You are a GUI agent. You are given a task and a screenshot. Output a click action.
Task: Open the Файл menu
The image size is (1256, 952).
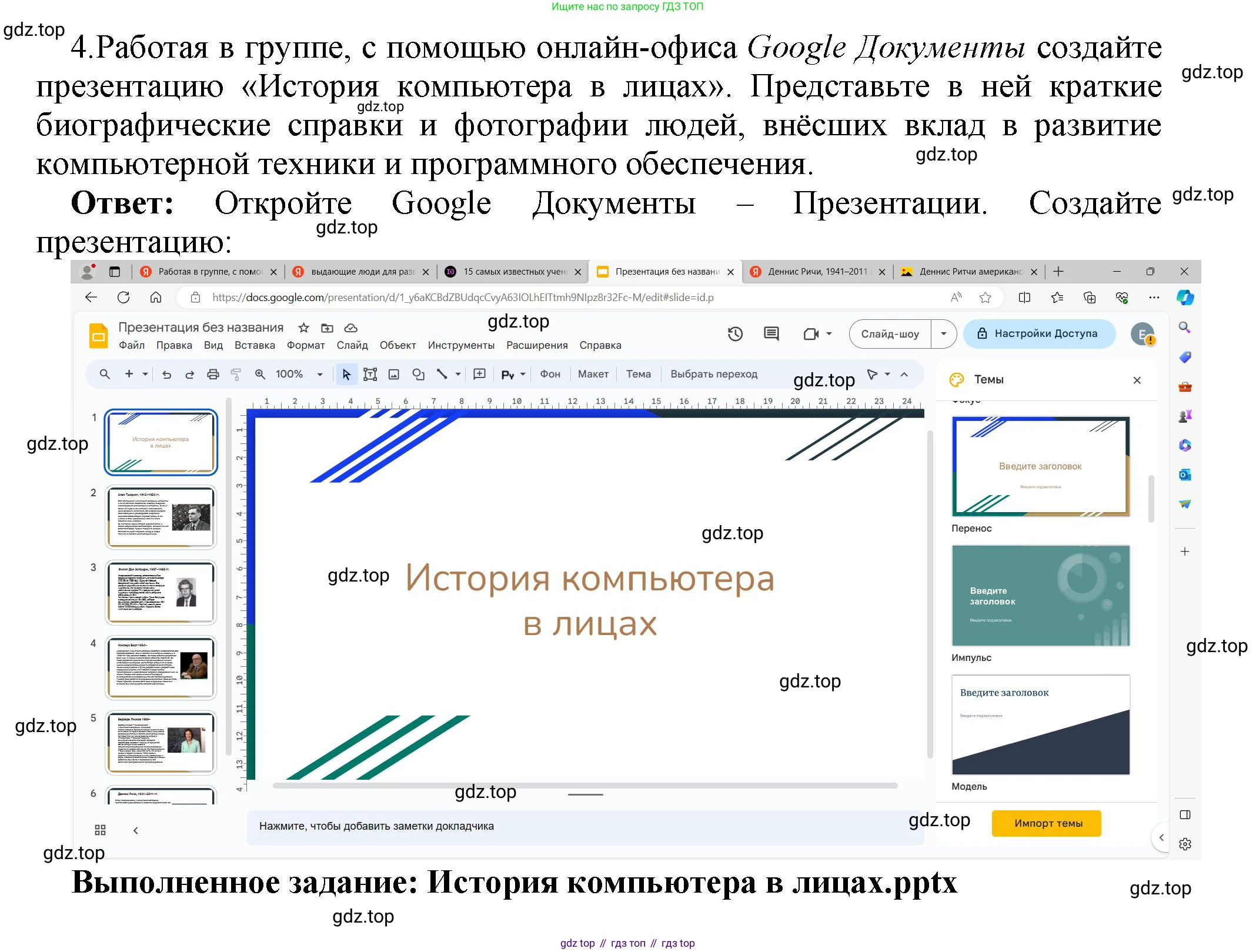(x=132, y=345)
